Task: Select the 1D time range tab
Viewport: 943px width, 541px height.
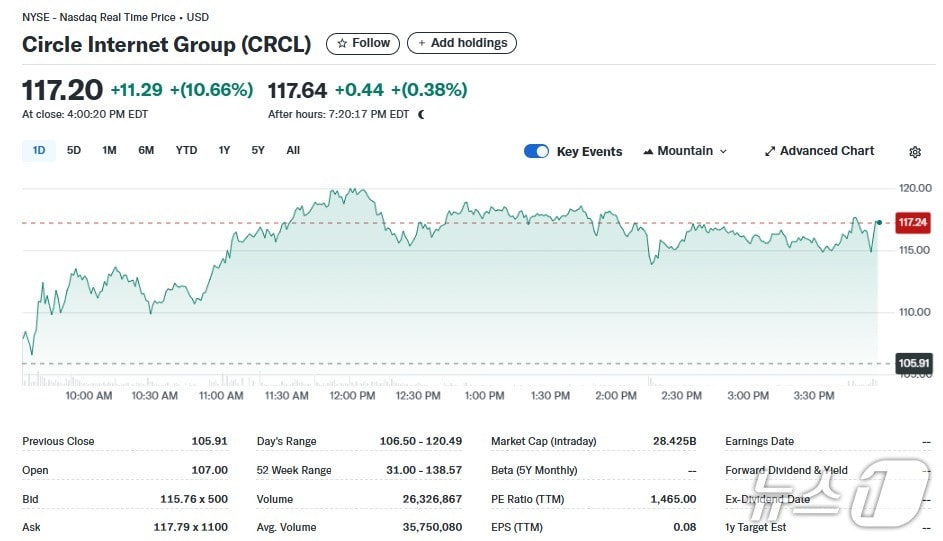Action: point(39,150)
